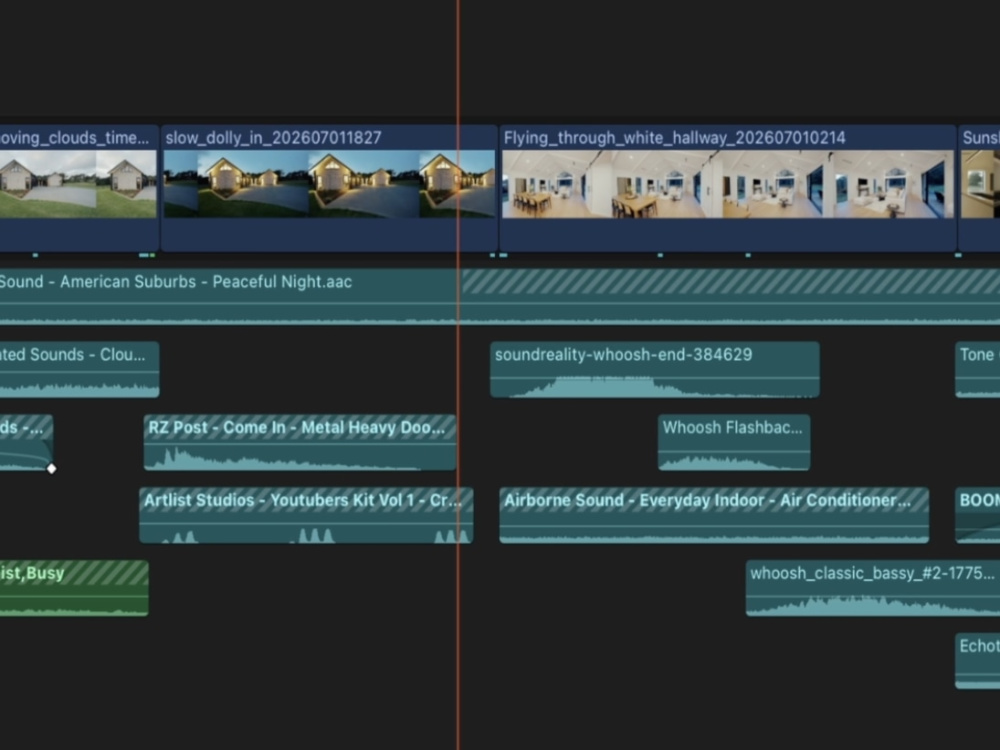Select the RZ Post Come In Metal Heavy Door clip
This screenshot has height=750, width=1000.
(x=300, y=443)
